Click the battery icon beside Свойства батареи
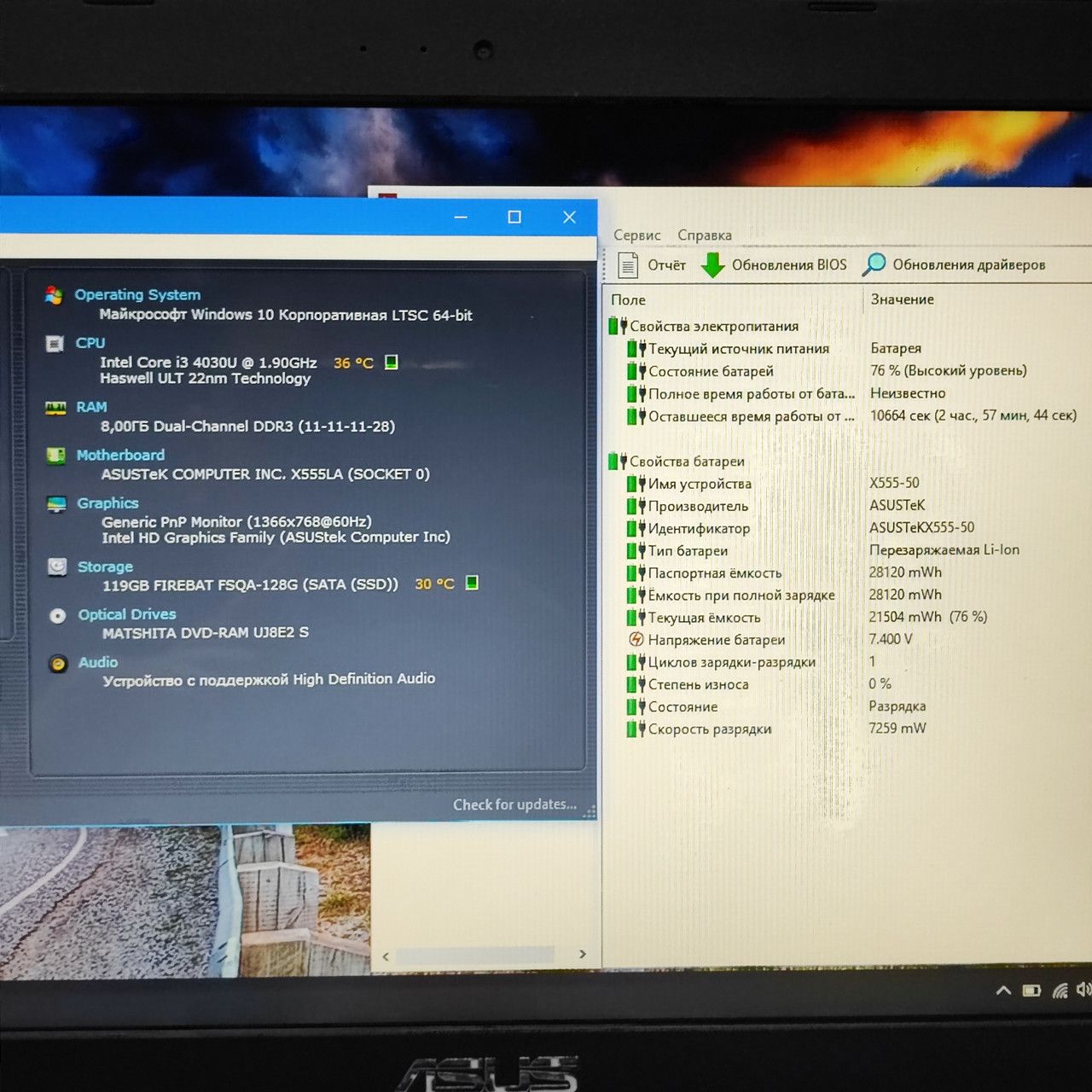Viewport: 1092px width, 1092px height. pyautogui.click(x=618, y=462)
